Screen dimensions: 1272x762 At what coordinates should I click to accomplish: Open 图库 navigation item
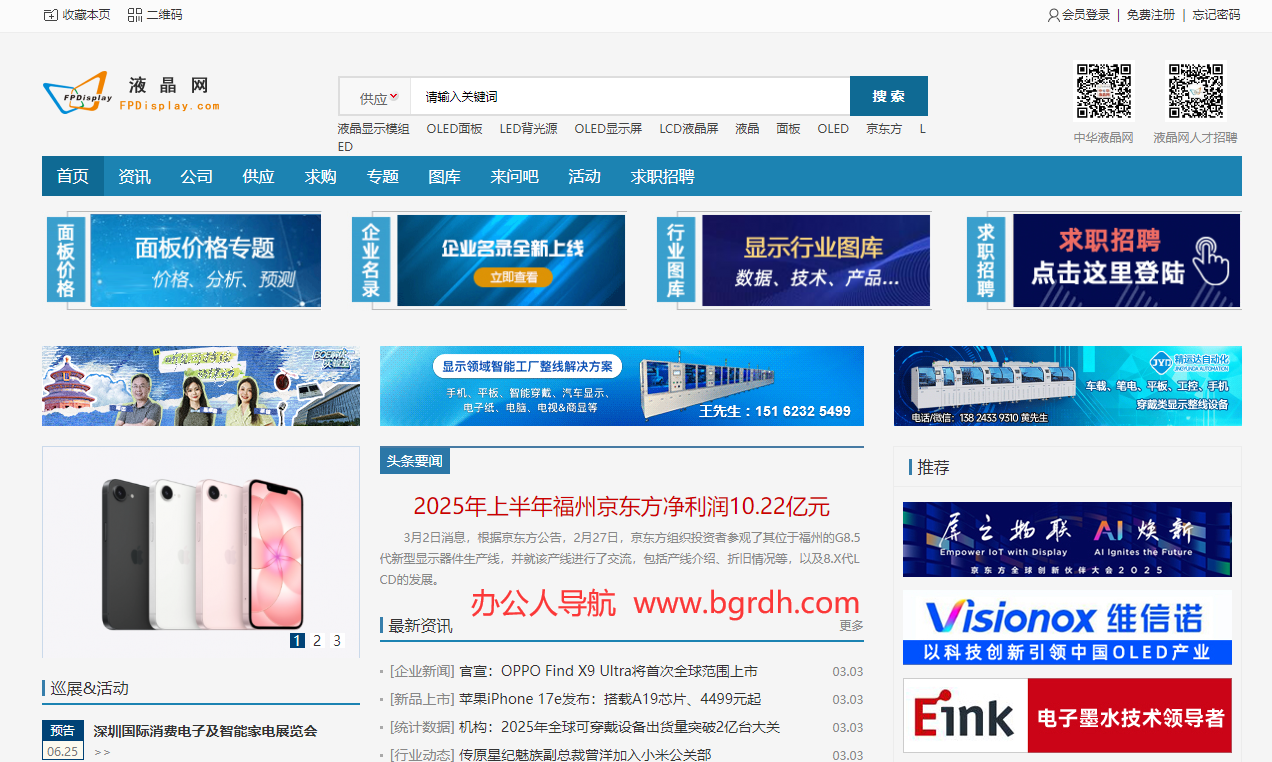coord(445,176)
